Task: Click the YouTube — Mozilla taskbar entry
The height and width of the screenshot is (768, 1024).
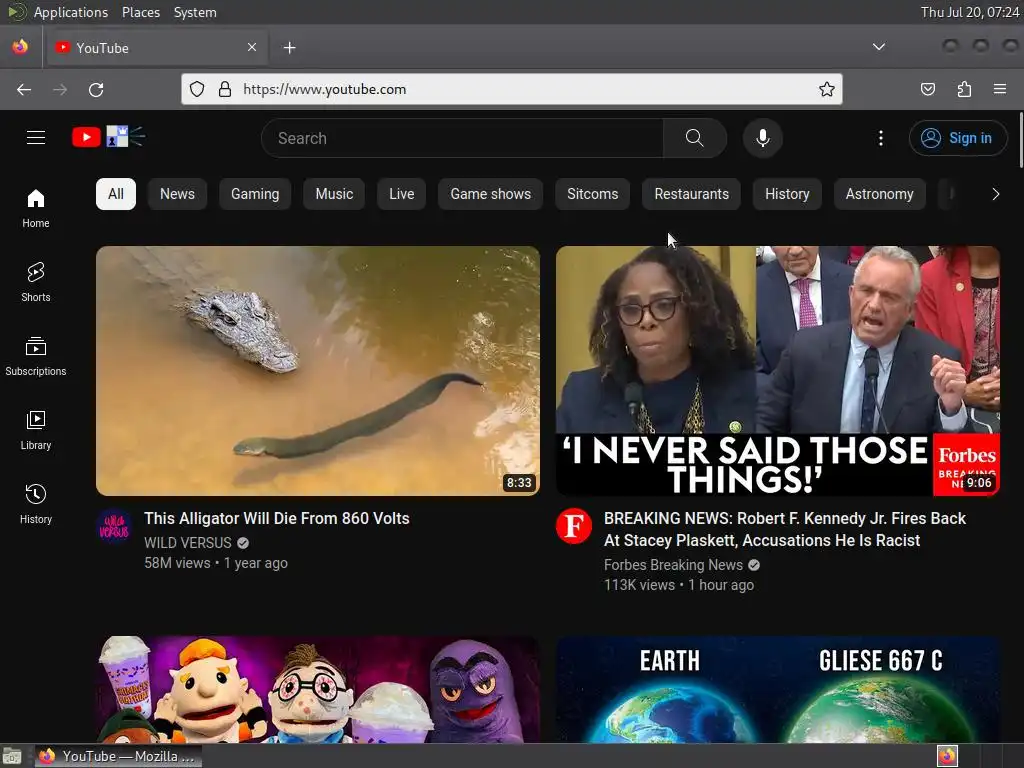Action: (x=118, y=756)
